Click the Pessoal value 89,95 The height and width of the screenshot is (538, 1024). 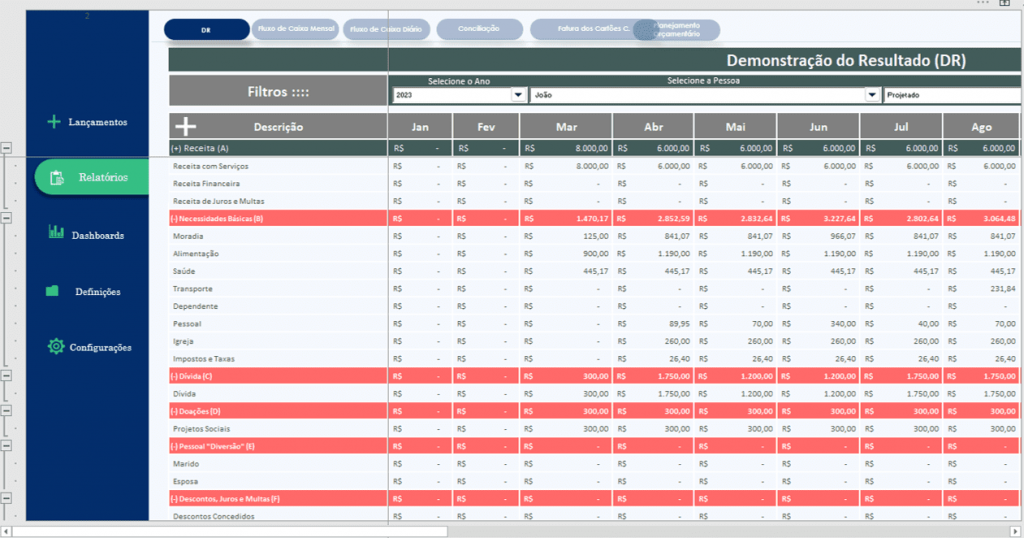pyautogui.click(x=653, y=323)
